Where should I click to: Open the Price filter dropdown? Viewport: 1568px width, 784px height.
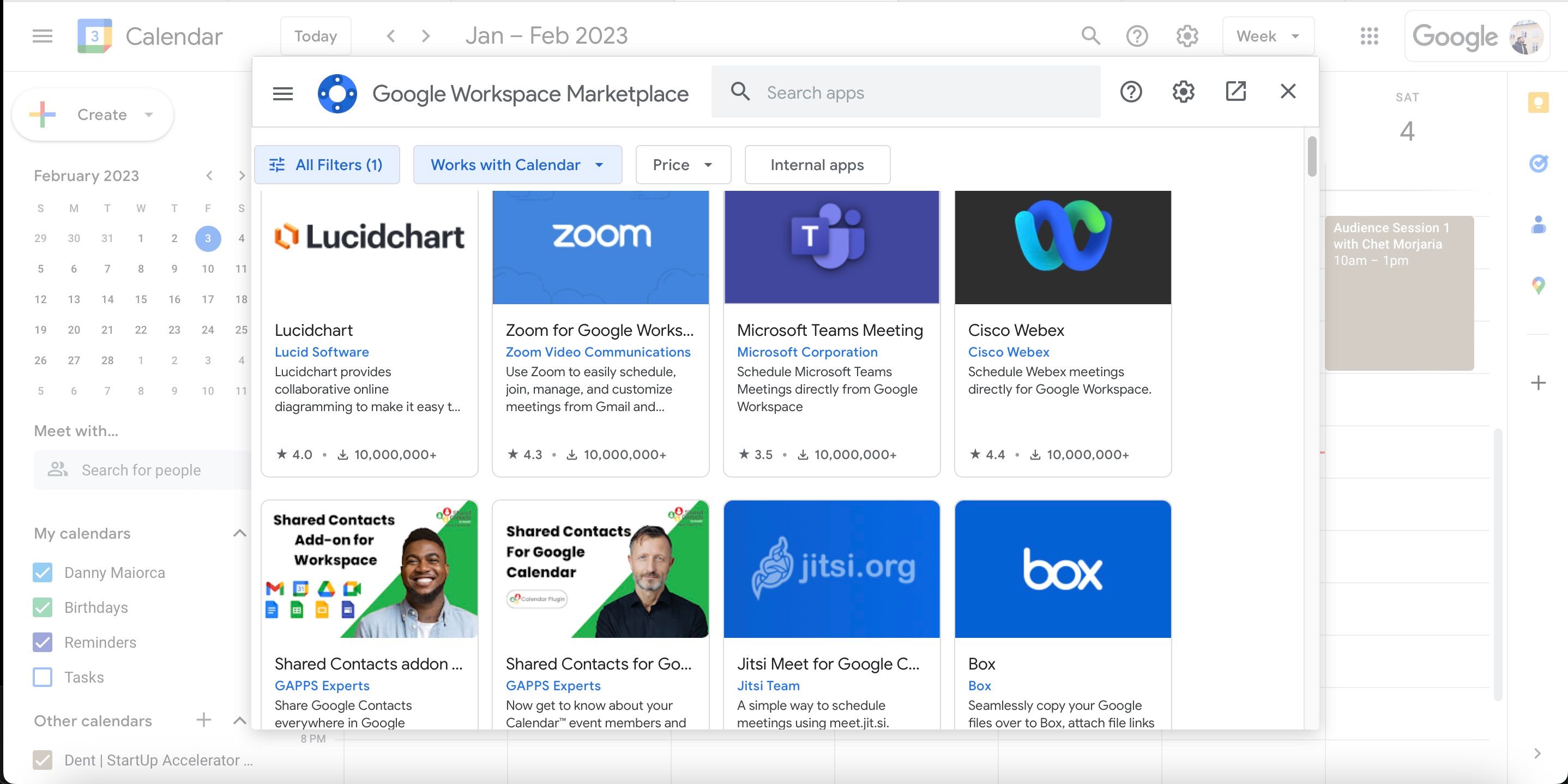(x=683, y=165)
